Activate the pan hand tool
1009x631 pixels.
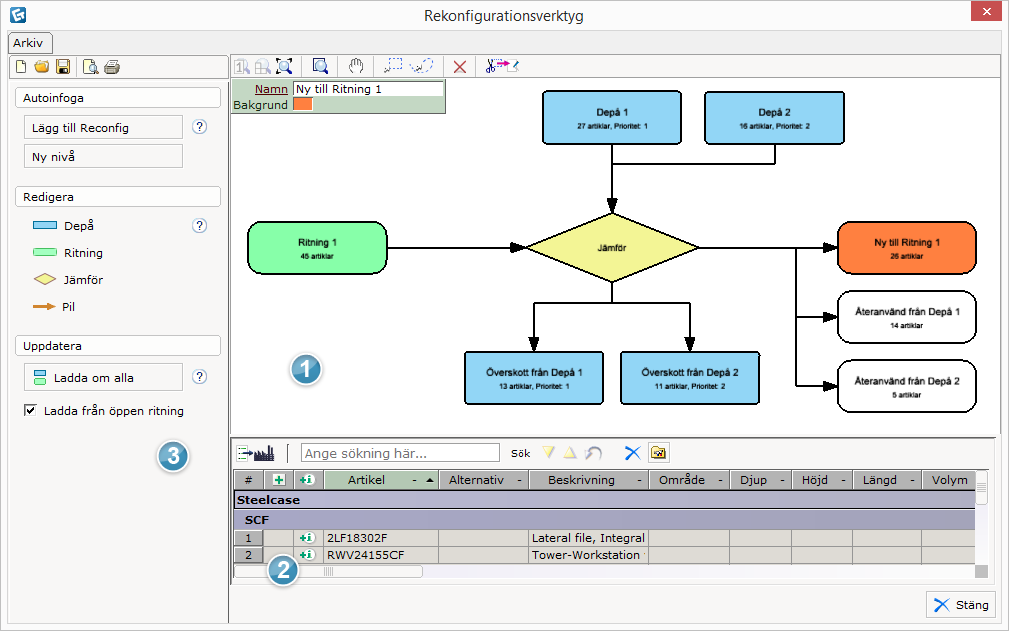point(356,66)
